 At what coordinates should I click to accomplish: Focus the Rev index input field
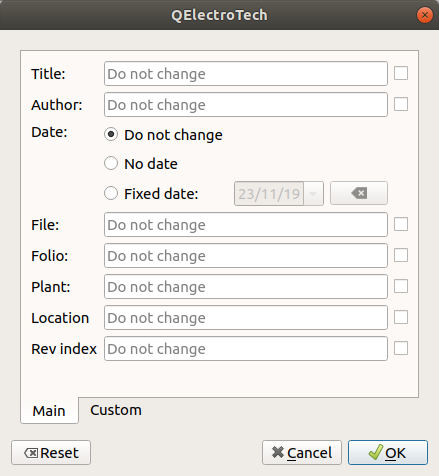pos(246,349)
